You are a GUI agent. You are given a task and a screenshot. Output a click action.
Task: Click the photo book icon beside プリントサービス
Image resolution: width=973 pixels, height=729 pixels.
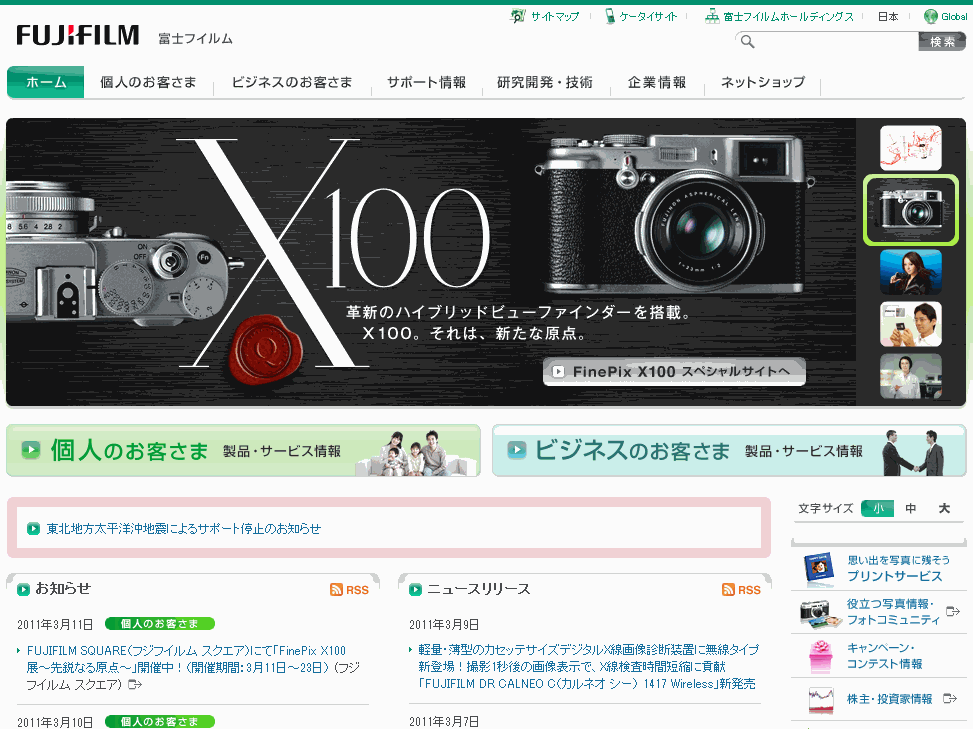click(x=819, y=569)
